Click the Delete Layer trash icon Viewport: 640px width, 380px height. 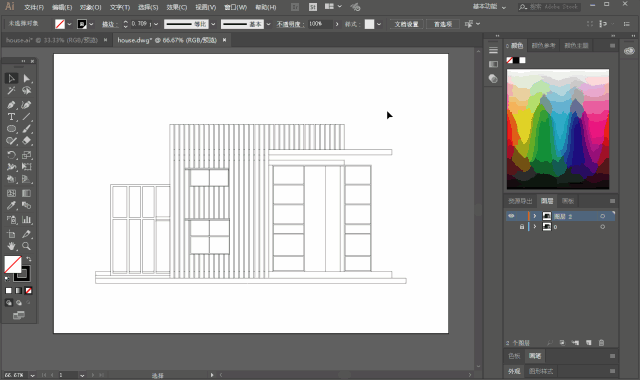pos(601,343)
